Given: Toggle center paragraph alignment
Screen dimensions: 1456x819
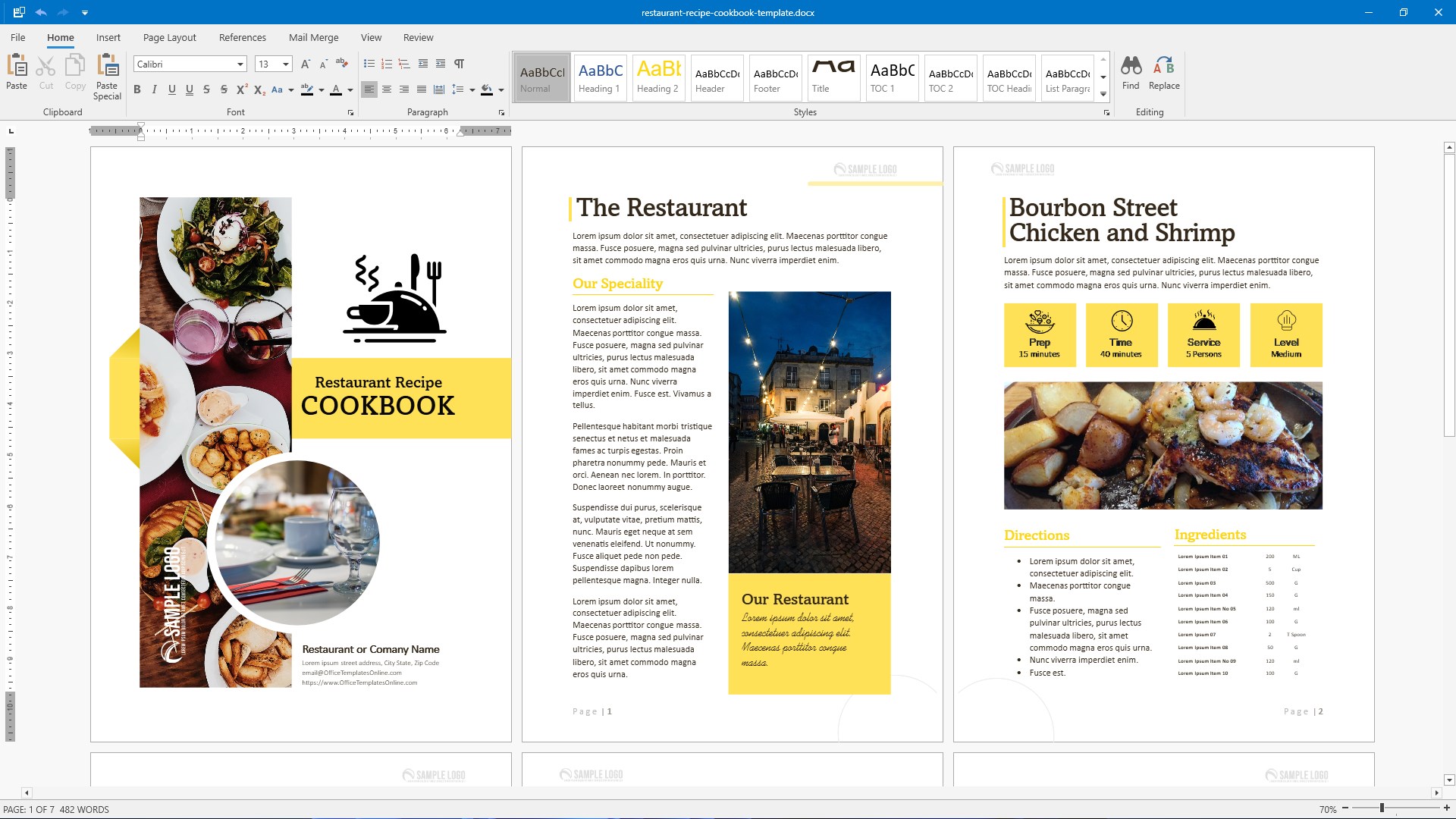Looking at the screenshot, I should 387,89.
